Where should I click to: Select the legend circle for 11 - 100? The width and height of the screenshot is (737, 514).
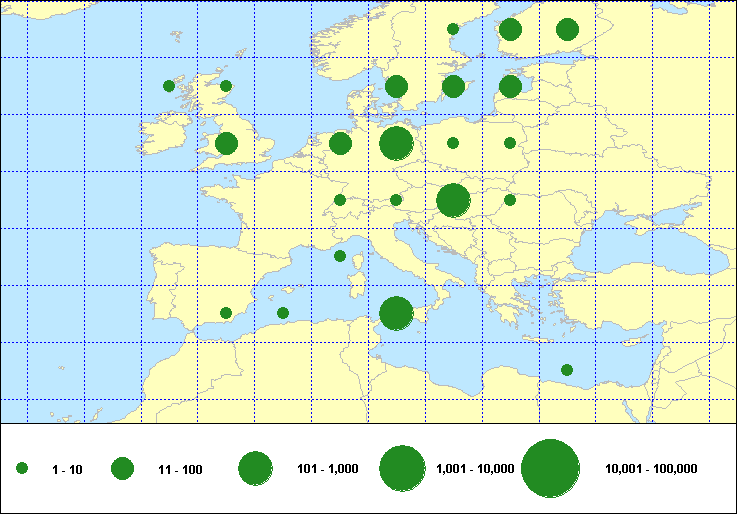pos(122,468)
